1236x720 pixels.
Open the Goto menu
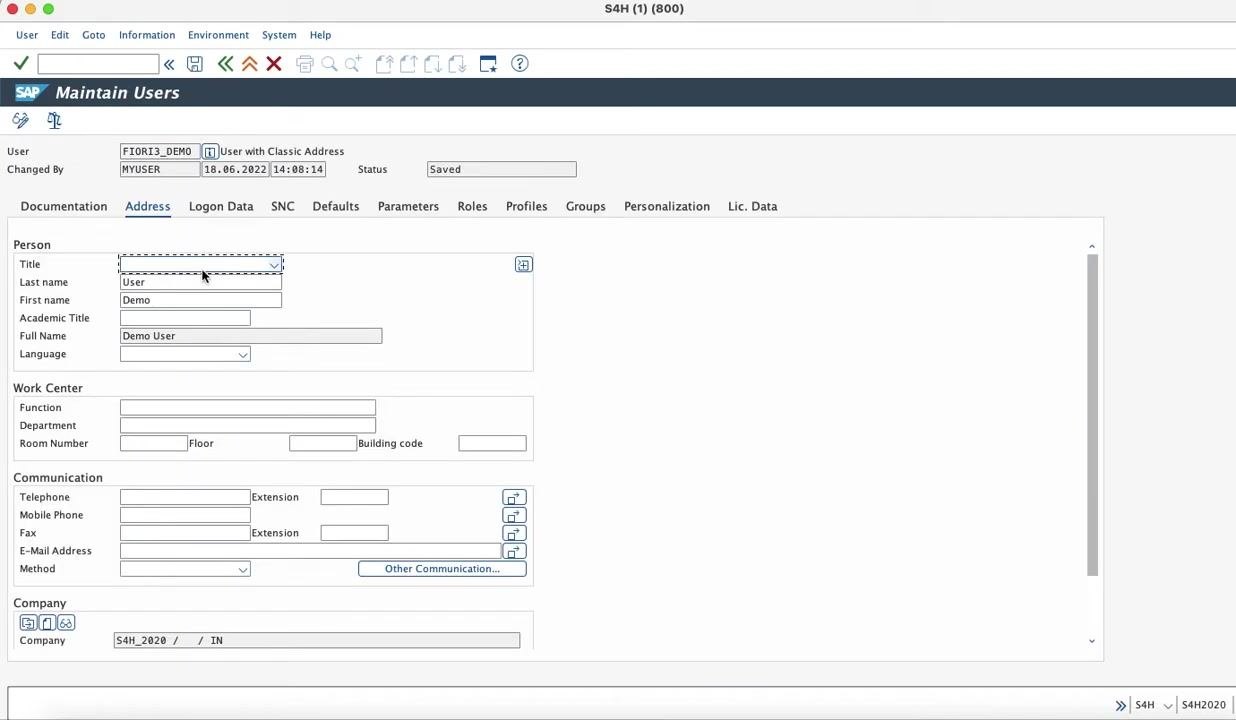pos(93,35)
